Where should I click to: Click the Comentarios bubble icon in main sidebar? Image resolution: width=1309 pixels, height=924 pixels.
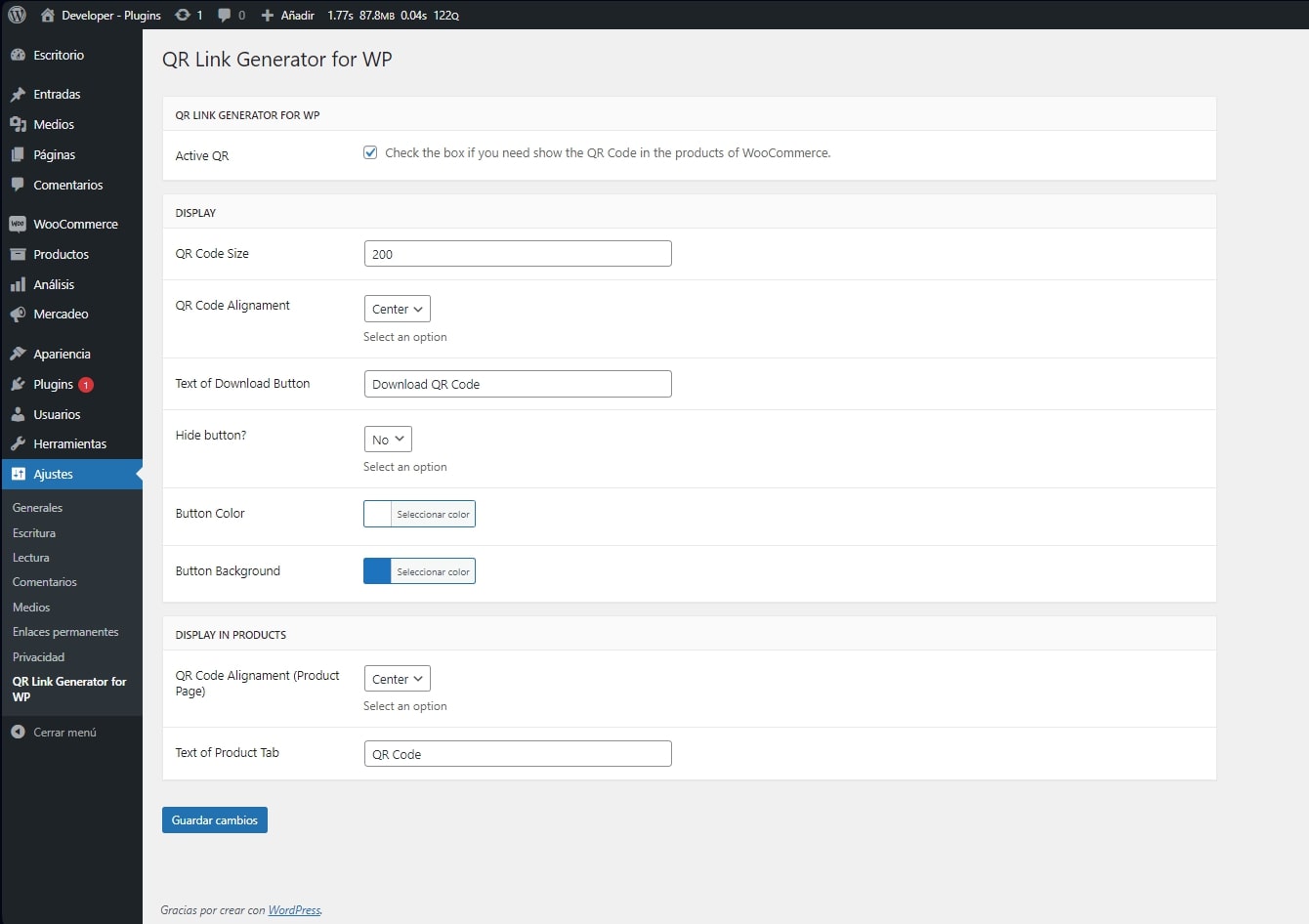18,185
